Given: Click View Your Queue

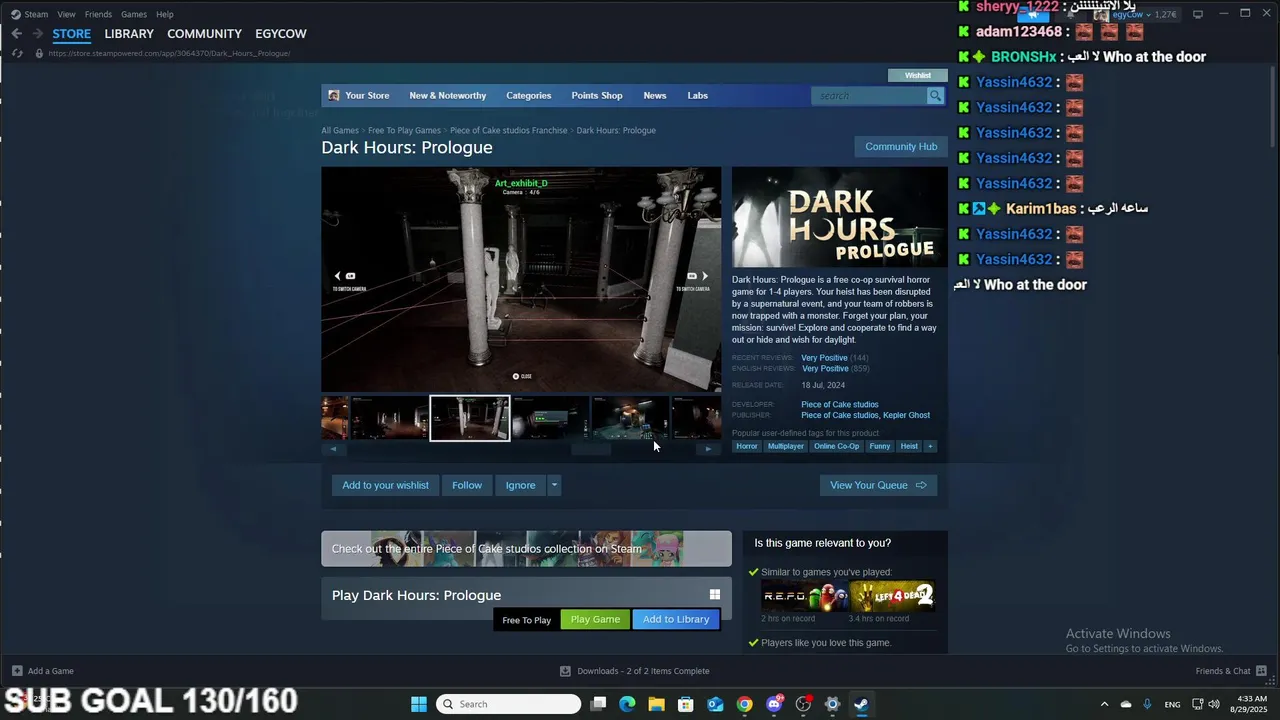Looking at the screenshot, I should click(878, 485).
